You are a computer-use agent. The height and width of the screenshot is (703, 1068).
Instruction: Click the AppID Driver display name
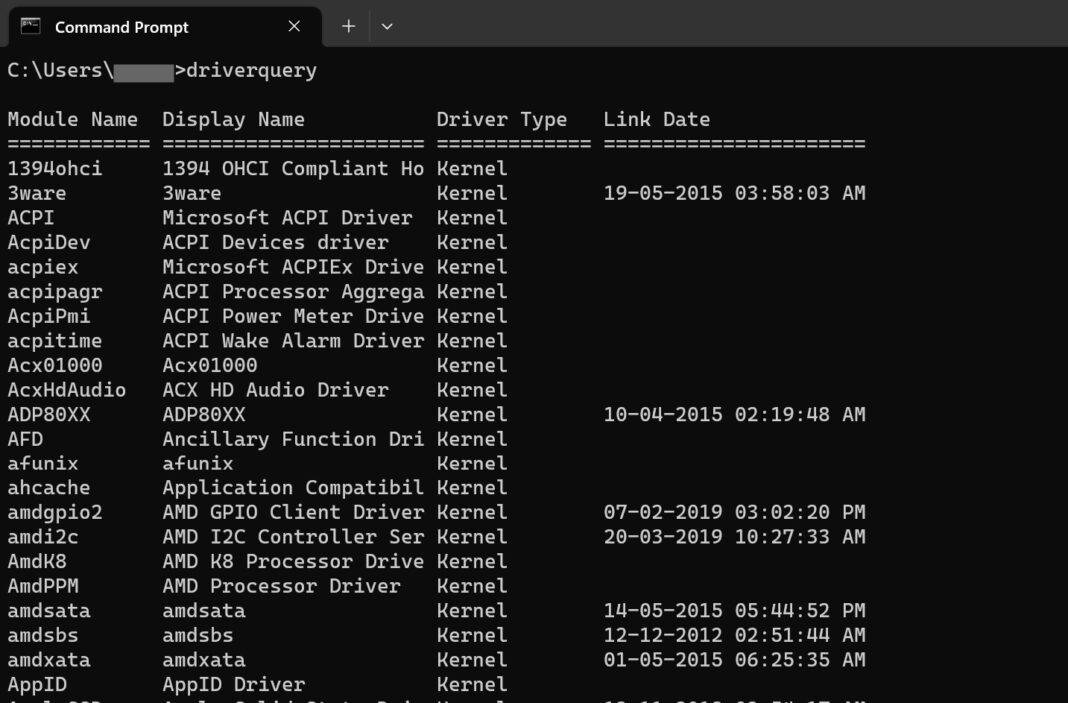click(234, 684)
